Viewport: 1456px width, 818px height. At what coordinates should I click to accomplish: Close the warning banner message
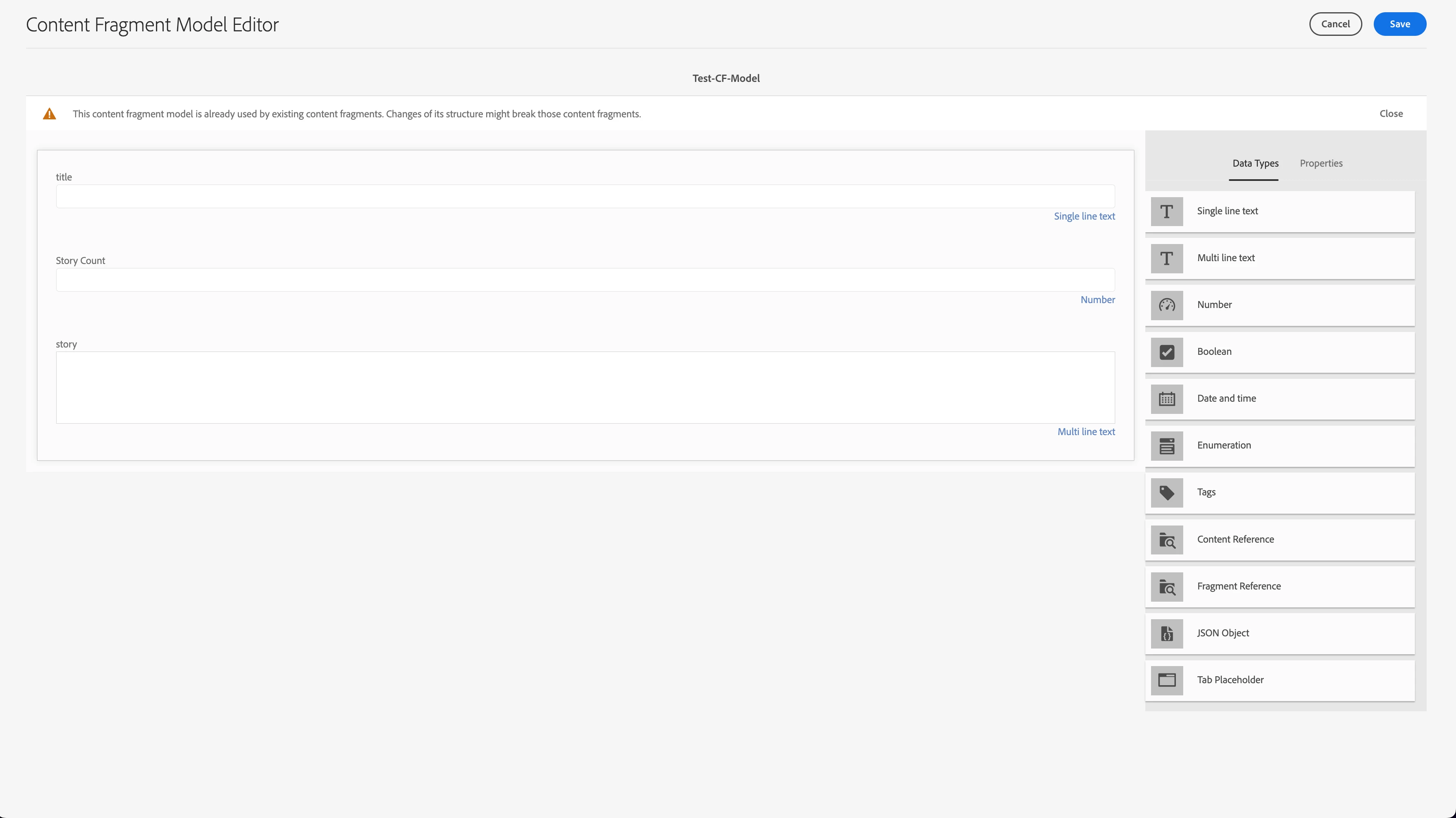tap(1390, 114)
